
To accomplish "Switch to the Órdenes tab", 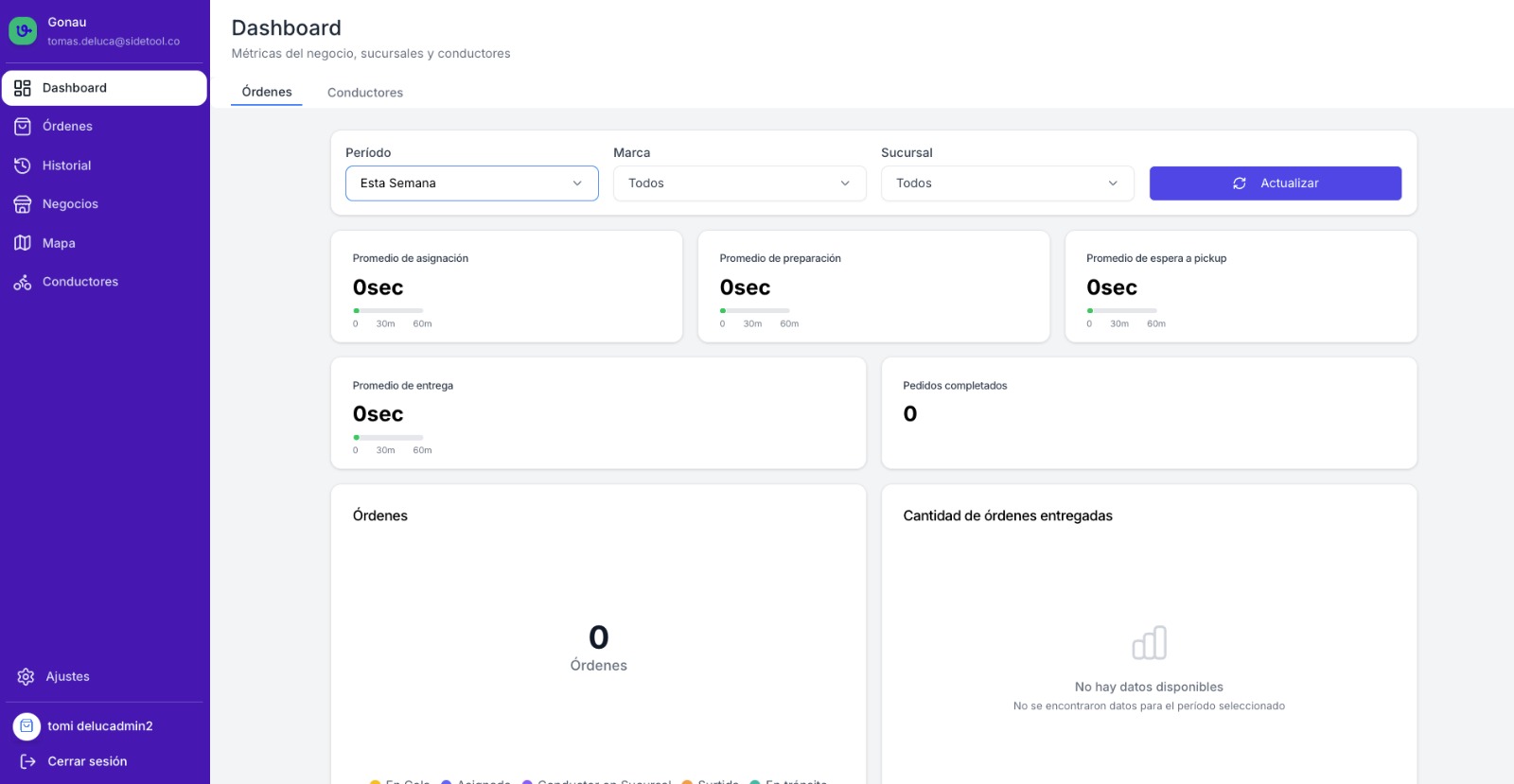I will pos(267,92).
